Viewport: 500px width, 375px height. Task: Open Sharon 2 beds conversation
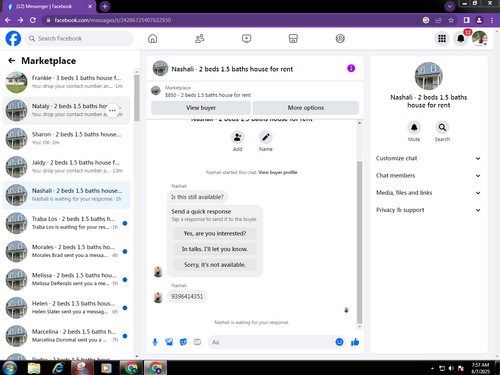coord(66,138)
